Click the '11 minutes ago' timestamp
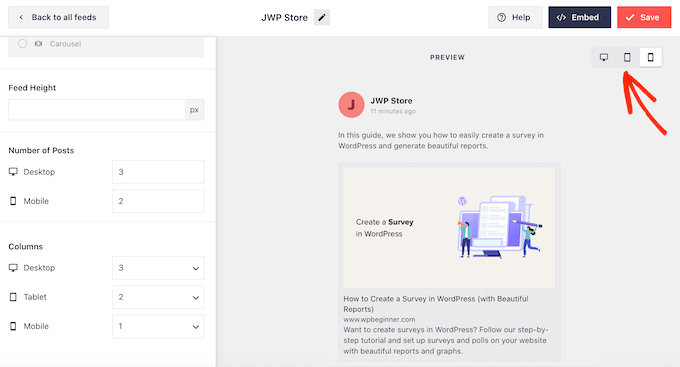This screenshot has width=680, height=367. (393, 111)
